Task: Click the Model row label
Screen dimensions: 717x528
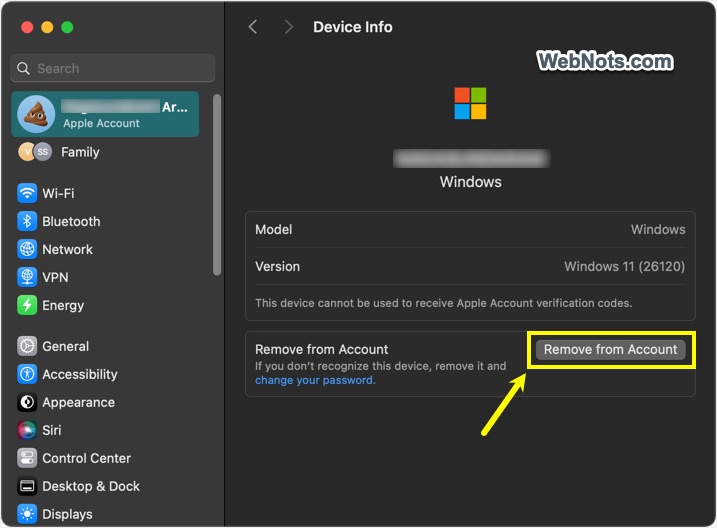Action: click(273, 229)
